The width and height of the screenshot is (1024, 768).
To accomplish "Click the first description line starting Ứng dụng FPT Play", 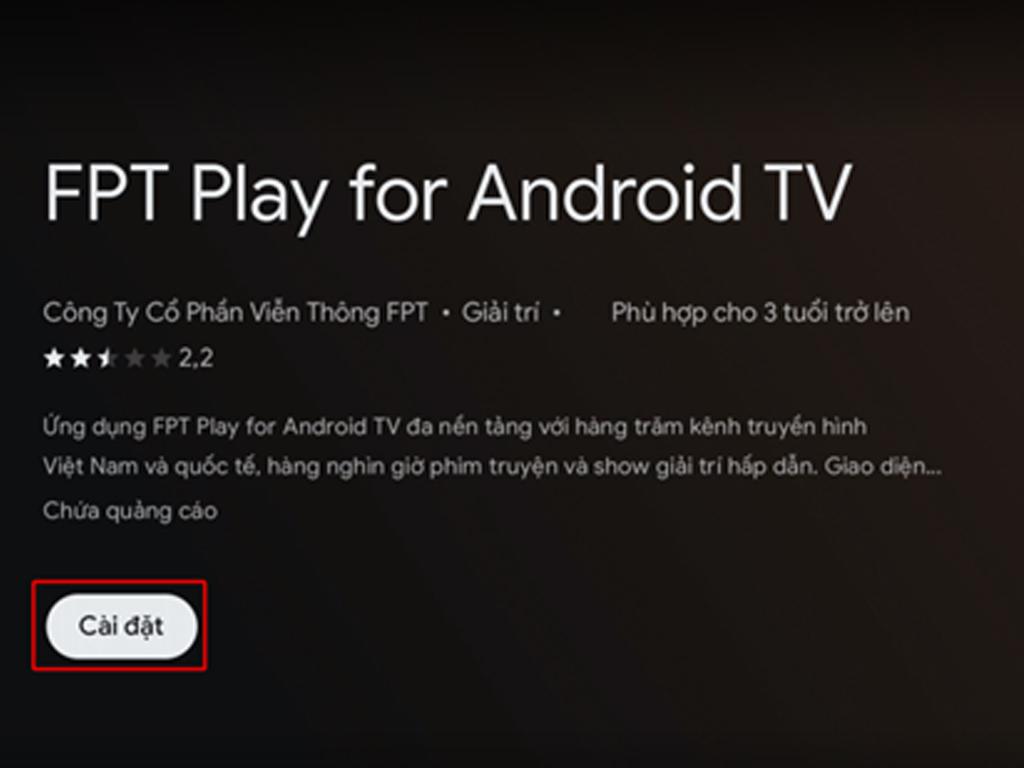I will pos(455,427).
